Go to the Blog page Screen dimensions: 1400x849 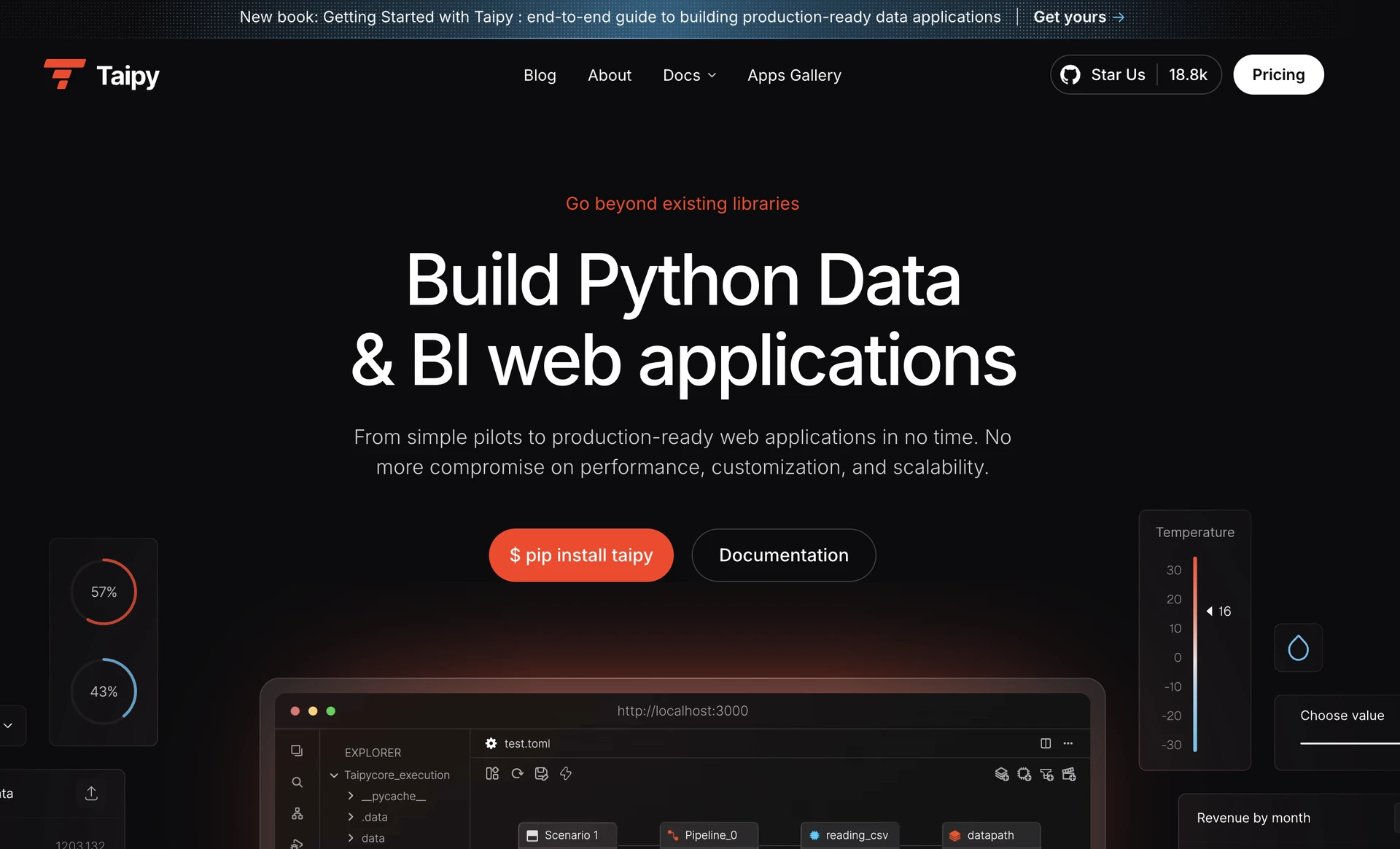click(540, 75)
